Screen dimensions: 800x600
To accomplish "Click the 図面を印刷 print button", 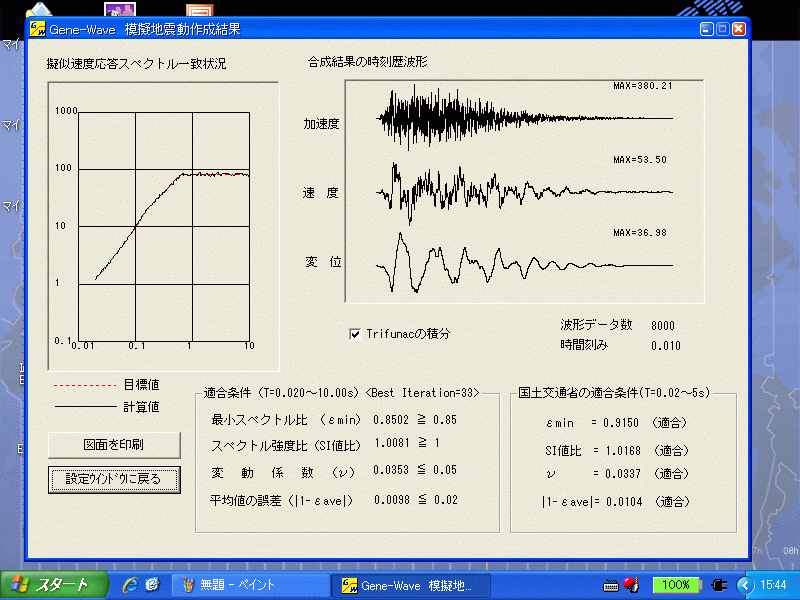I will 113,445.
